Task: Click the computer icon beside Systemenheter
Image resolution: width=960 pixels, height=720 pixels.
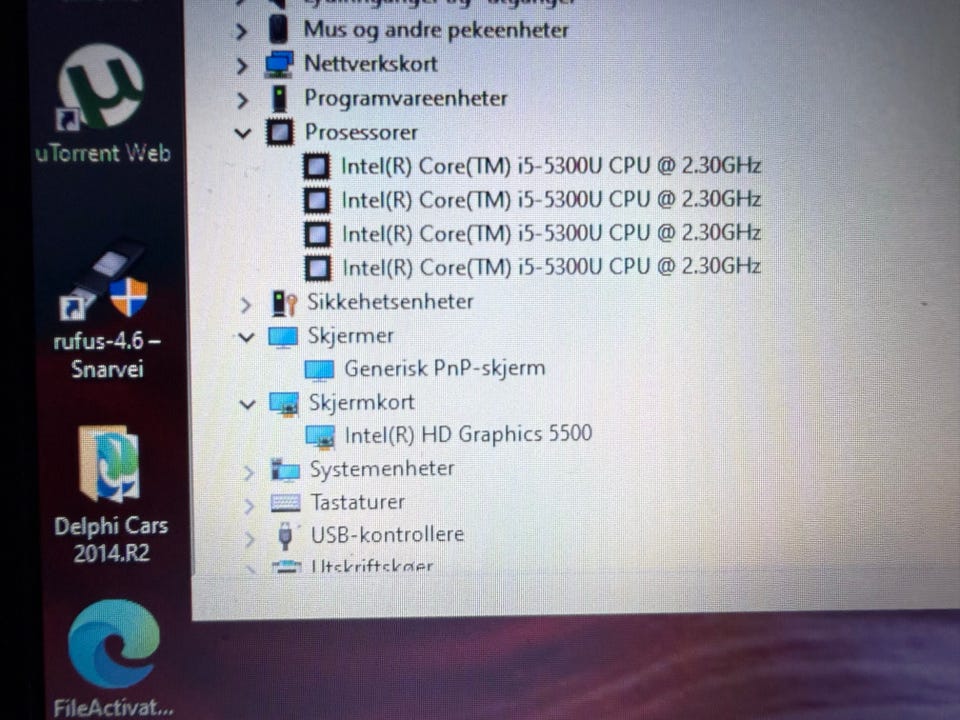Action: tap(285, 470)
